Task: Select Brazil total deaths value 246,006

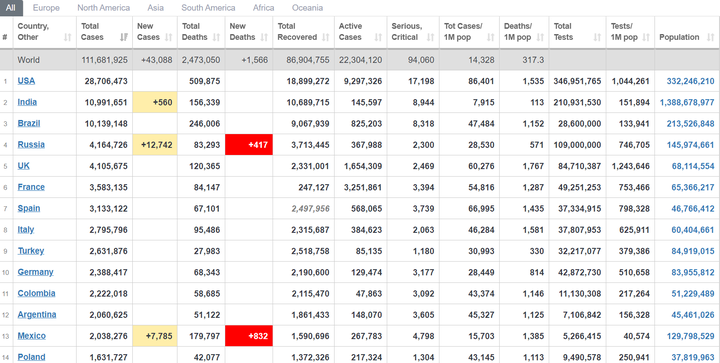Action: [x=204, y=123]
